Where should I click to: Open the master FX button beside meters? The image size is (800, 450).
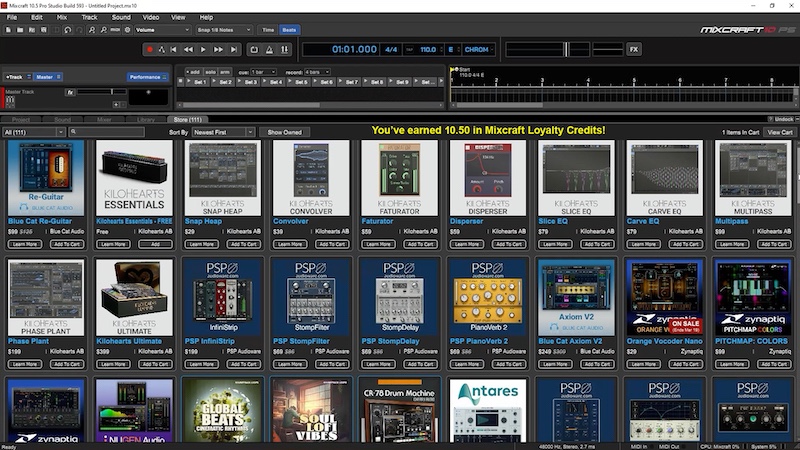click(633, 49)
